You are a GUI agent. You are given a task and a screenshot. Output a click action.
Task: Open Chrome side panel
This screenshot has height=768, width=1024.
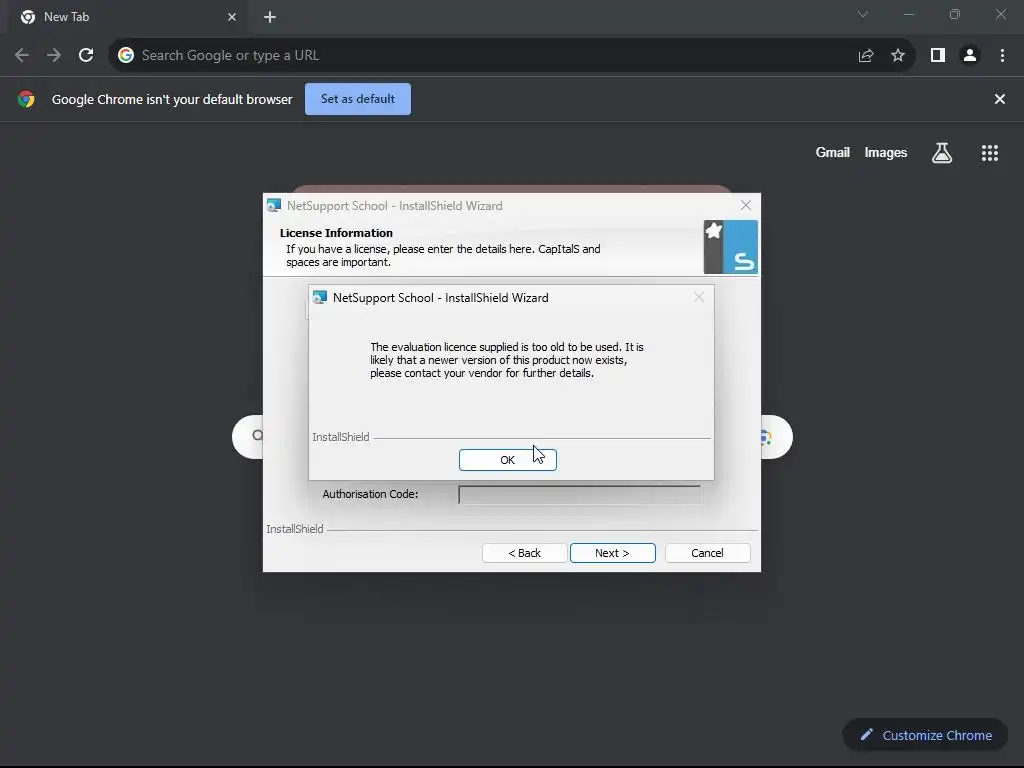click(938, 56)
